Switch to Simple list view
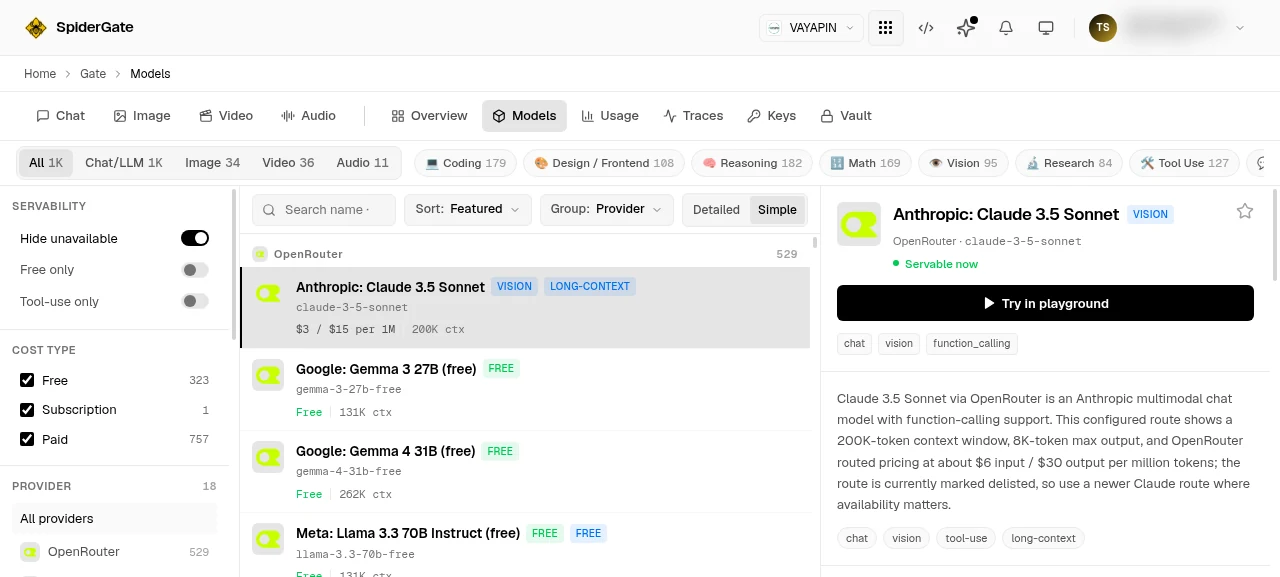The image size is (1280, 577). tap(777, 210)
